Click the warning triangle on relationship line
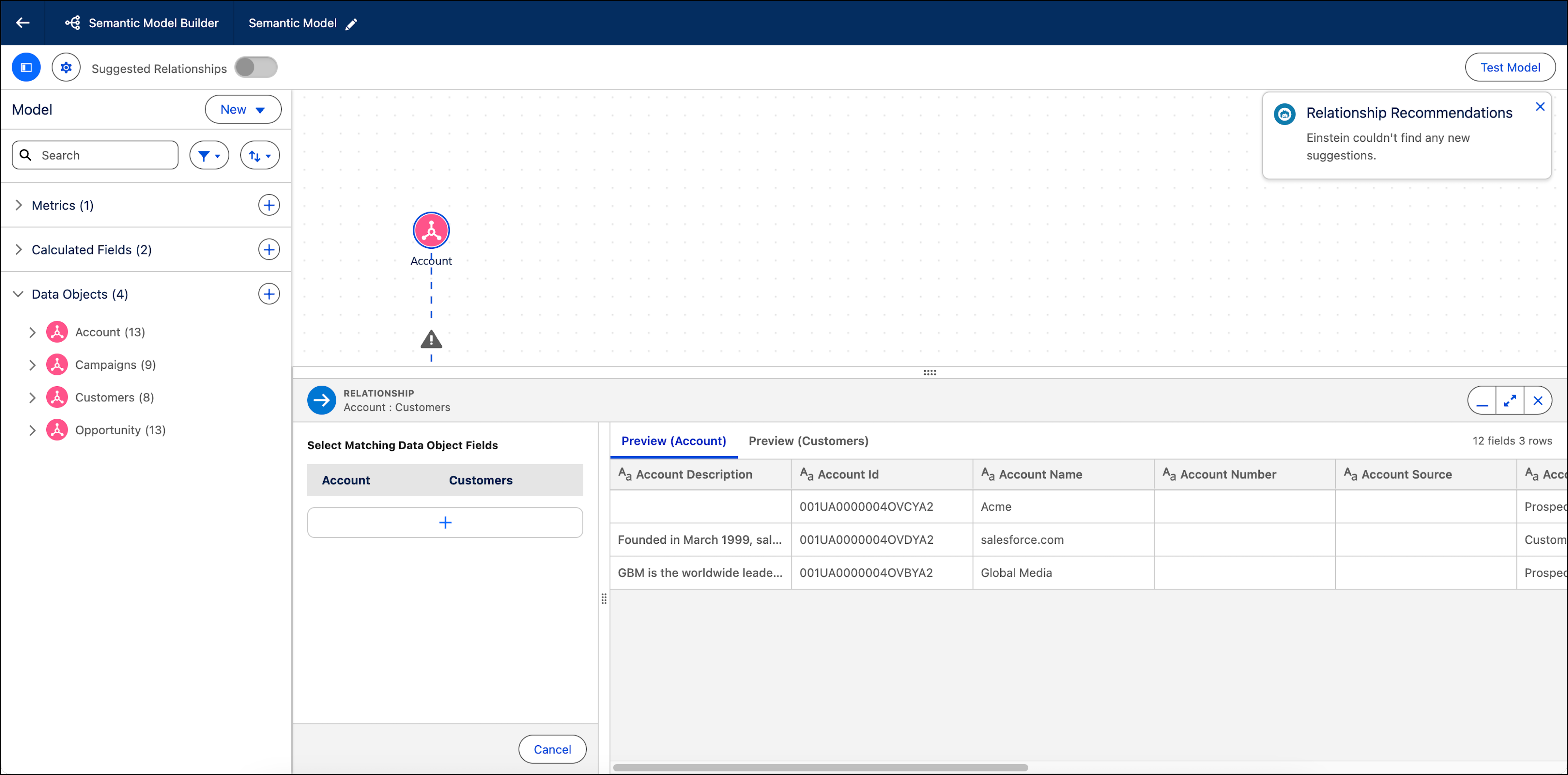The image size is (1568, 775). click(431, 339)
